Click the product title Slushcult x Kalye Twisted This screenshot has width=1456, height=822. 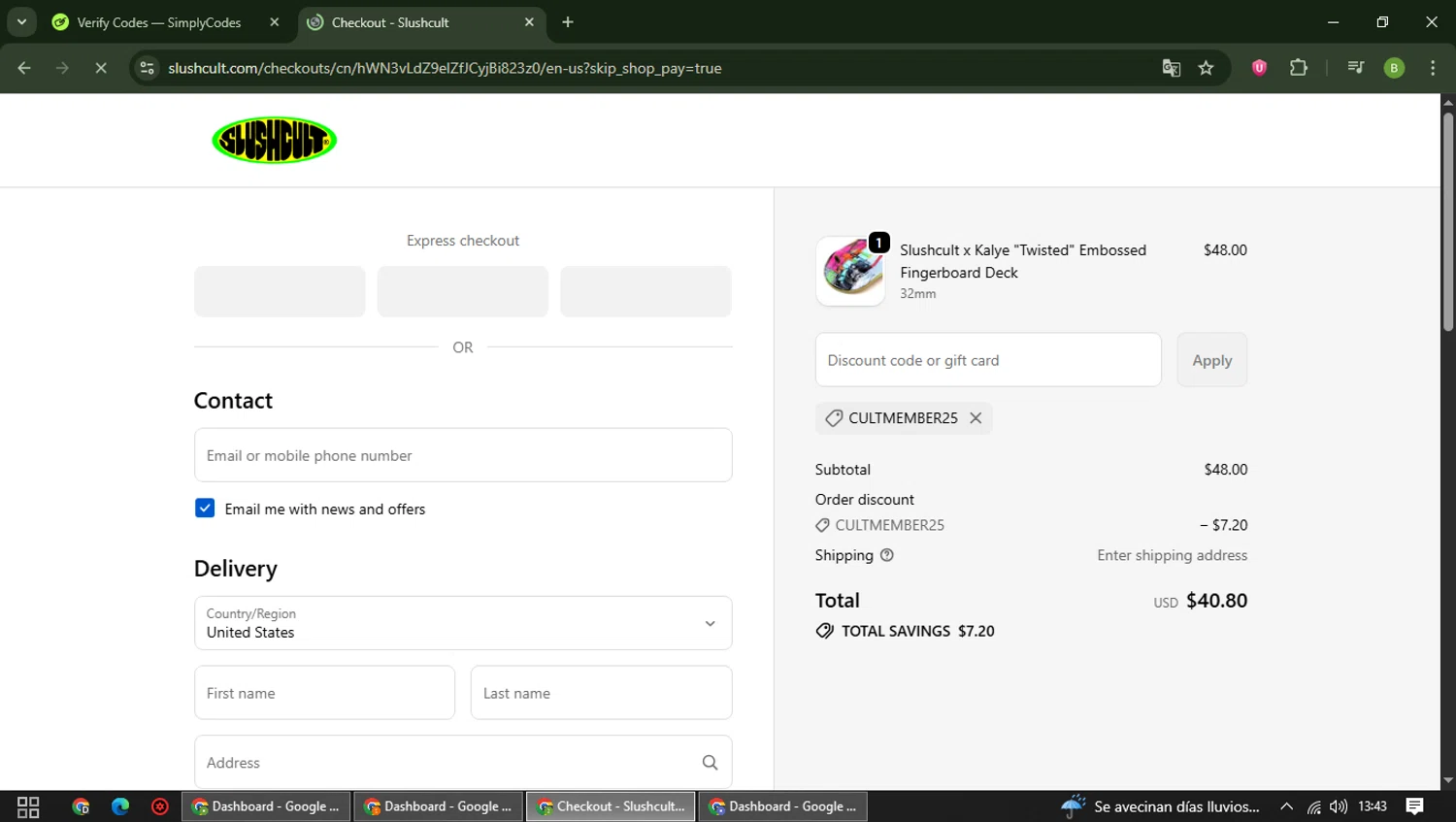click(1023, 261)
